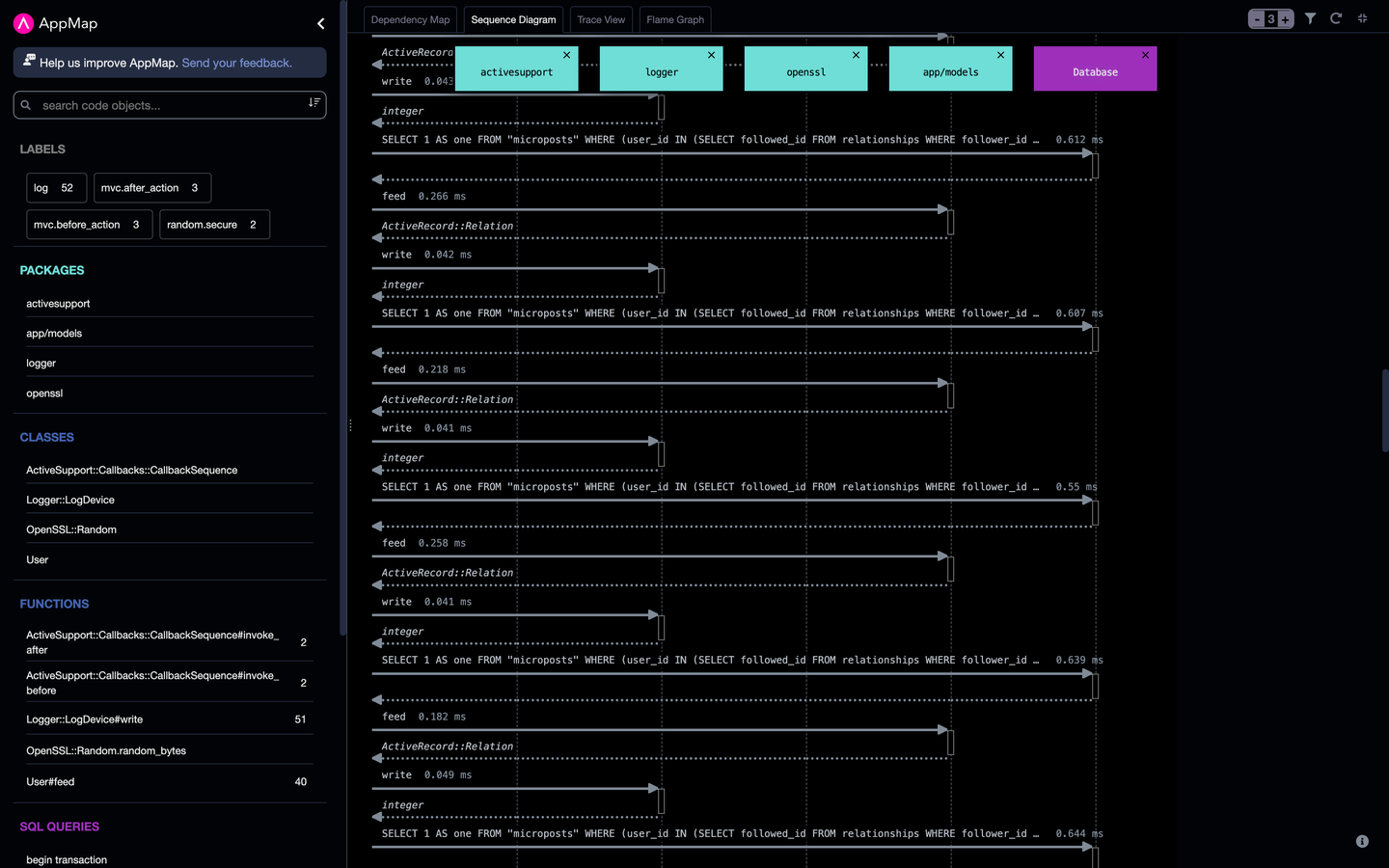Select the User class
The image size is (1389, 868).
tap(170, 560)
